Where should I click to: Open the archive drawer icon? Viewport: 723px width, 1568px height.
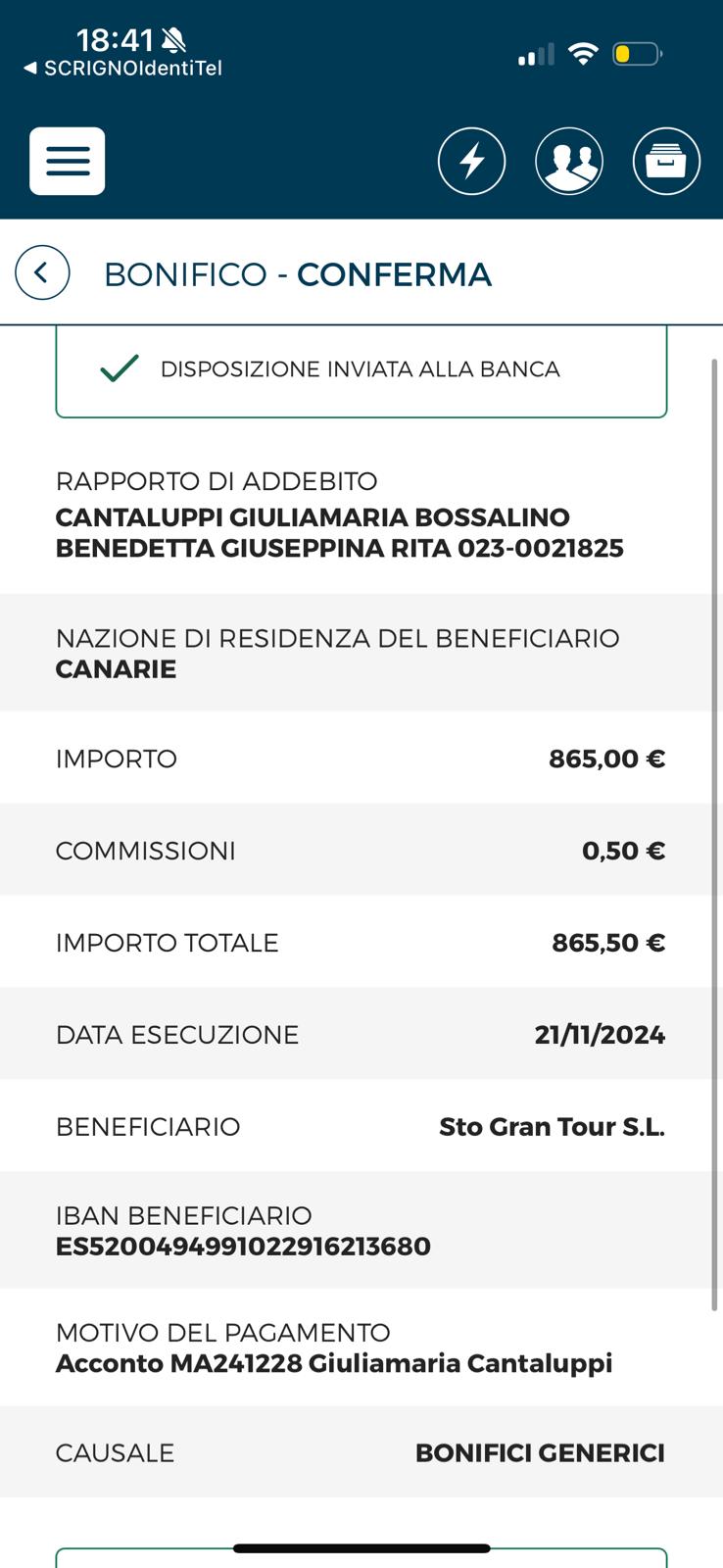[x=666, y=161]
